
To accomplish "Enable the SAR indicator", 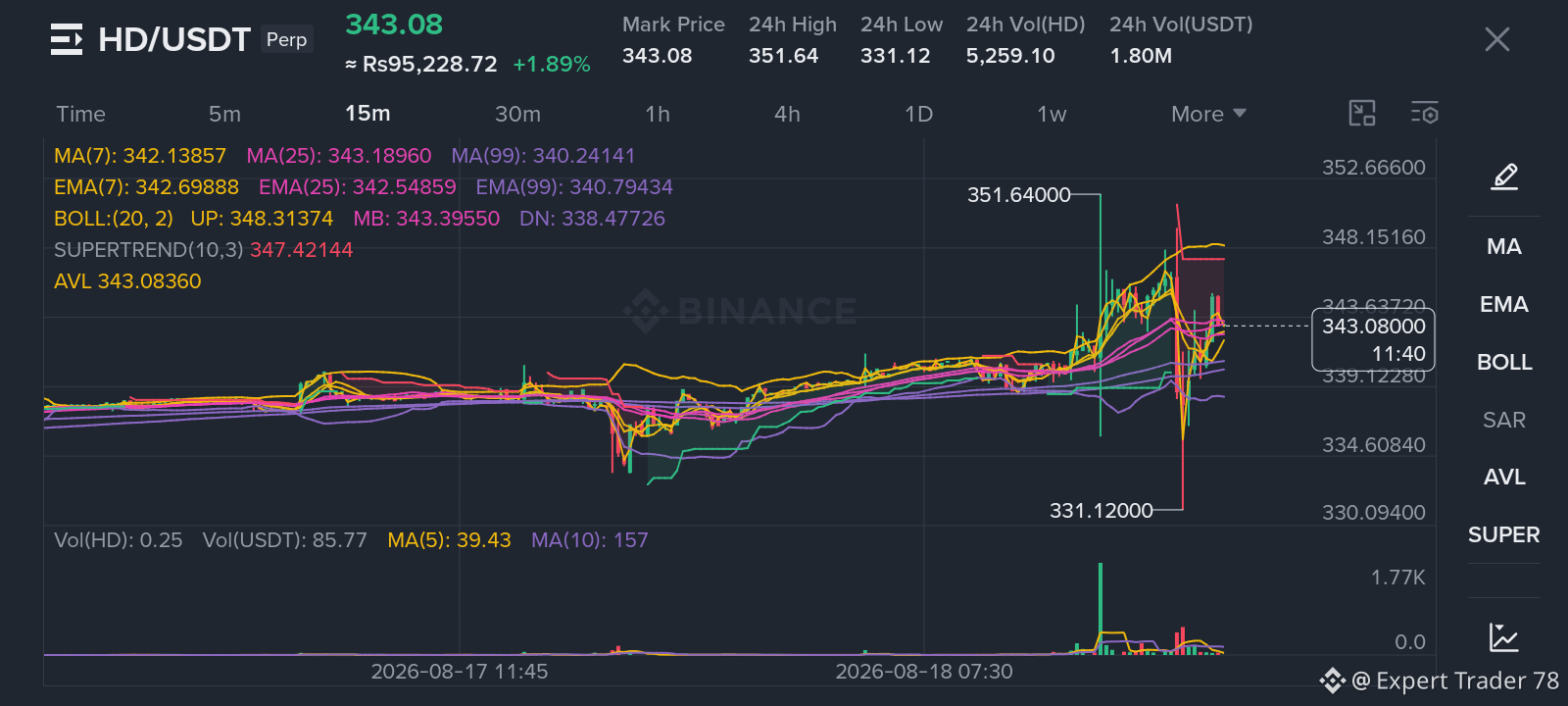I will [1504, 420].
